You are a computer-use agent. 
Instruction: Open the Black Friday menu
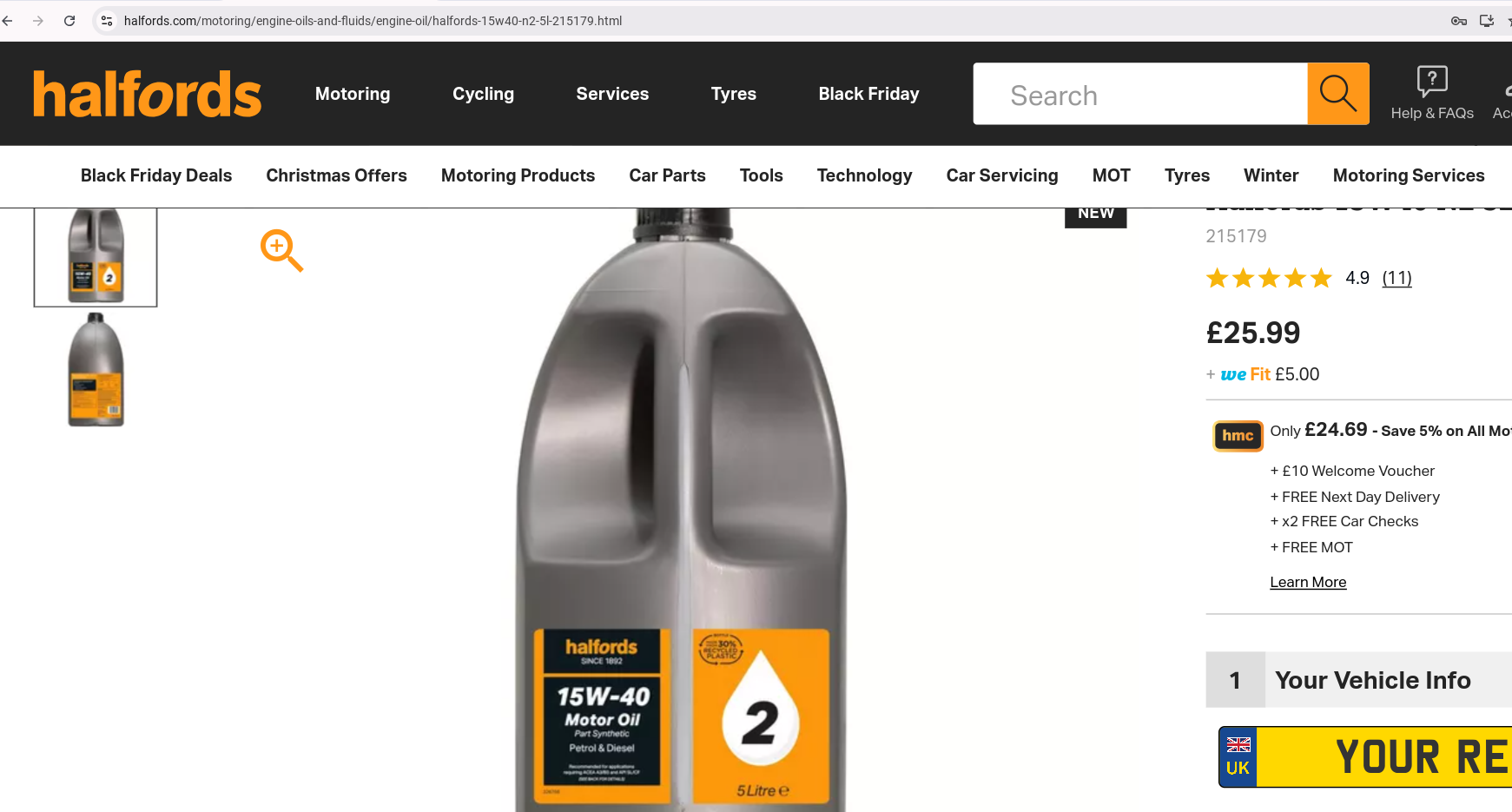(x=868, y=94)
